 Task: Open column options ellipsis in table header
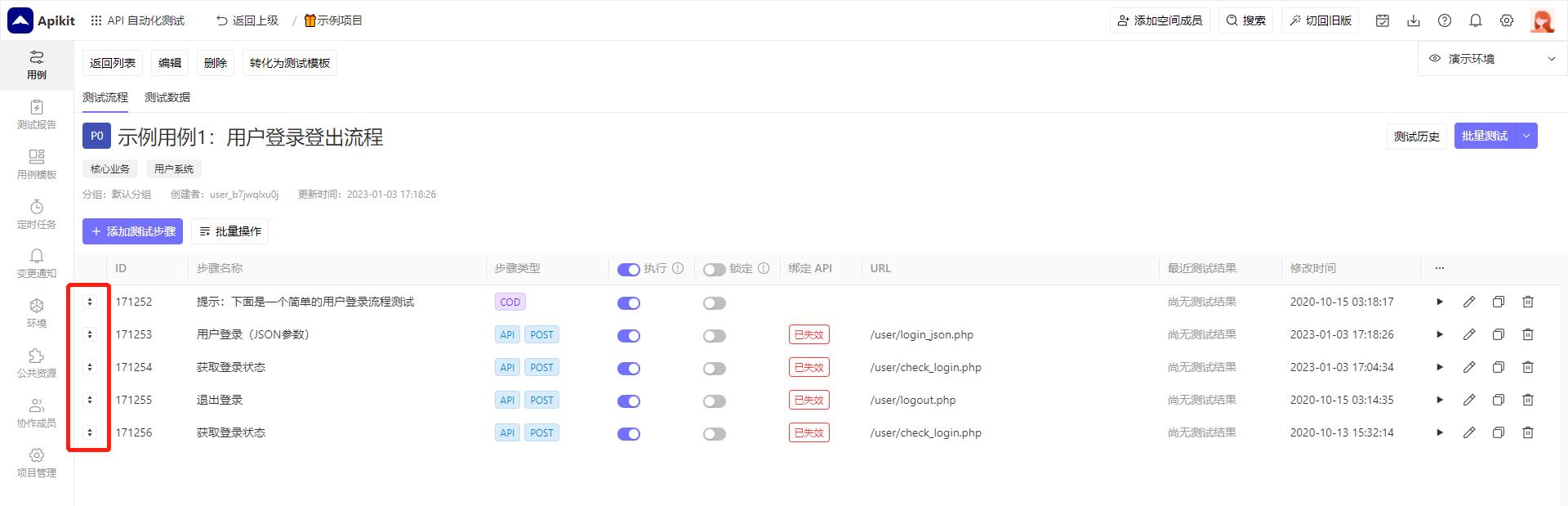click(1440, 268)
